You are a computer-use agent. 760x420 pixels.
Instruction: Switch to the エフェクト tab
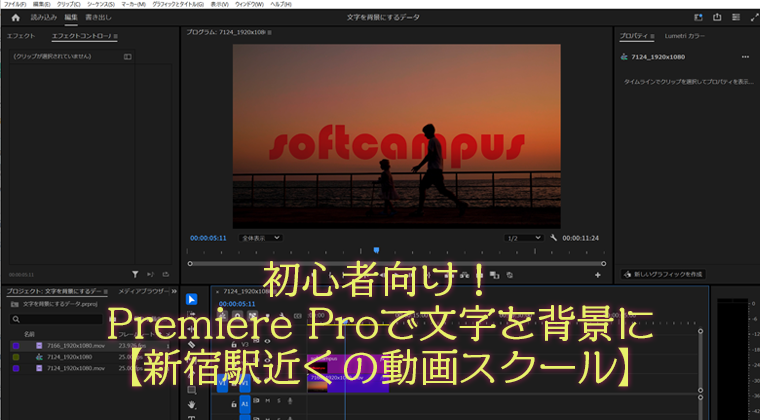tap(21, 36)
